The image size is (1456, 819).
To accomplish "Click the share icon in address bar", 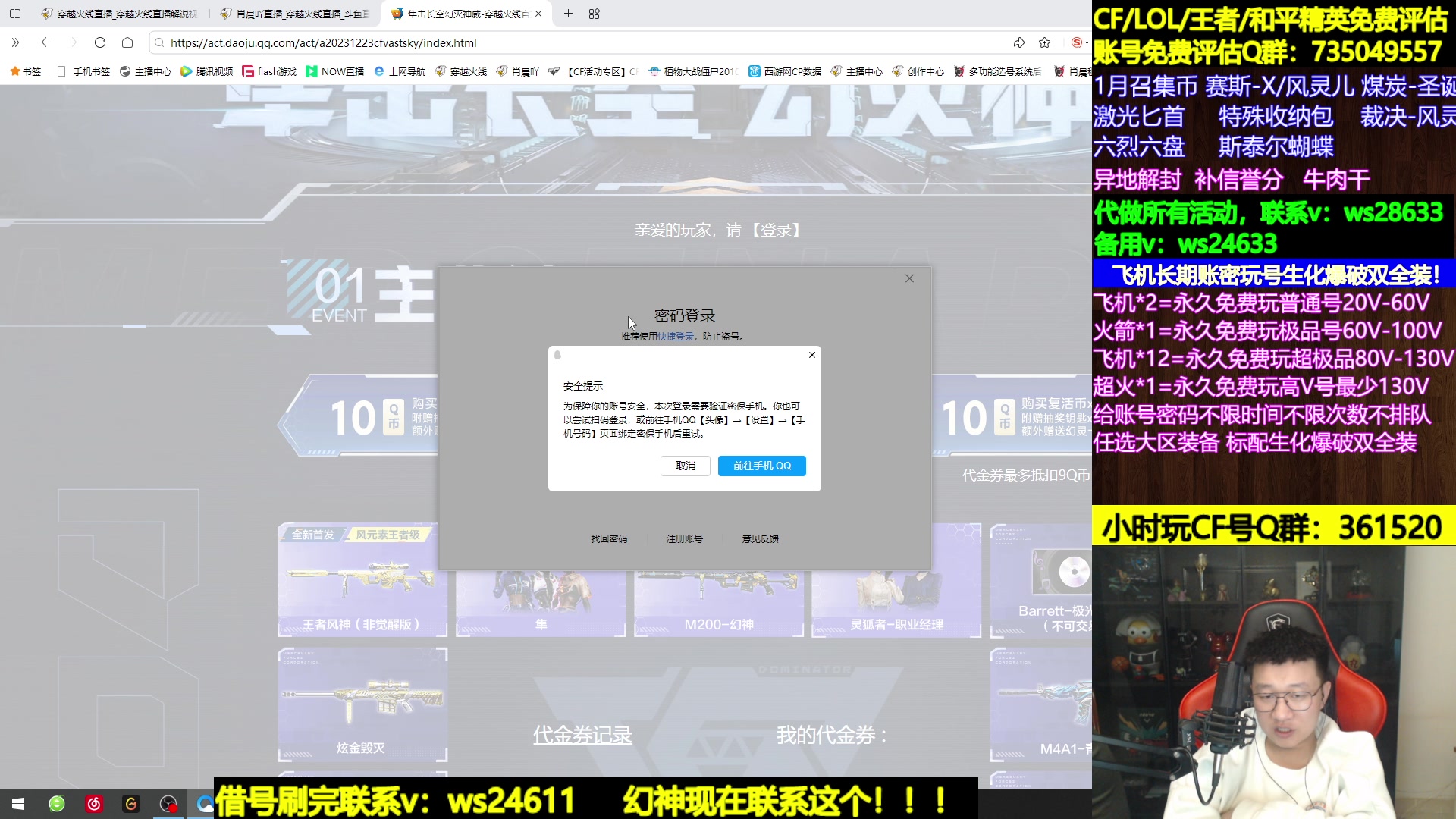I will 1019,42.
